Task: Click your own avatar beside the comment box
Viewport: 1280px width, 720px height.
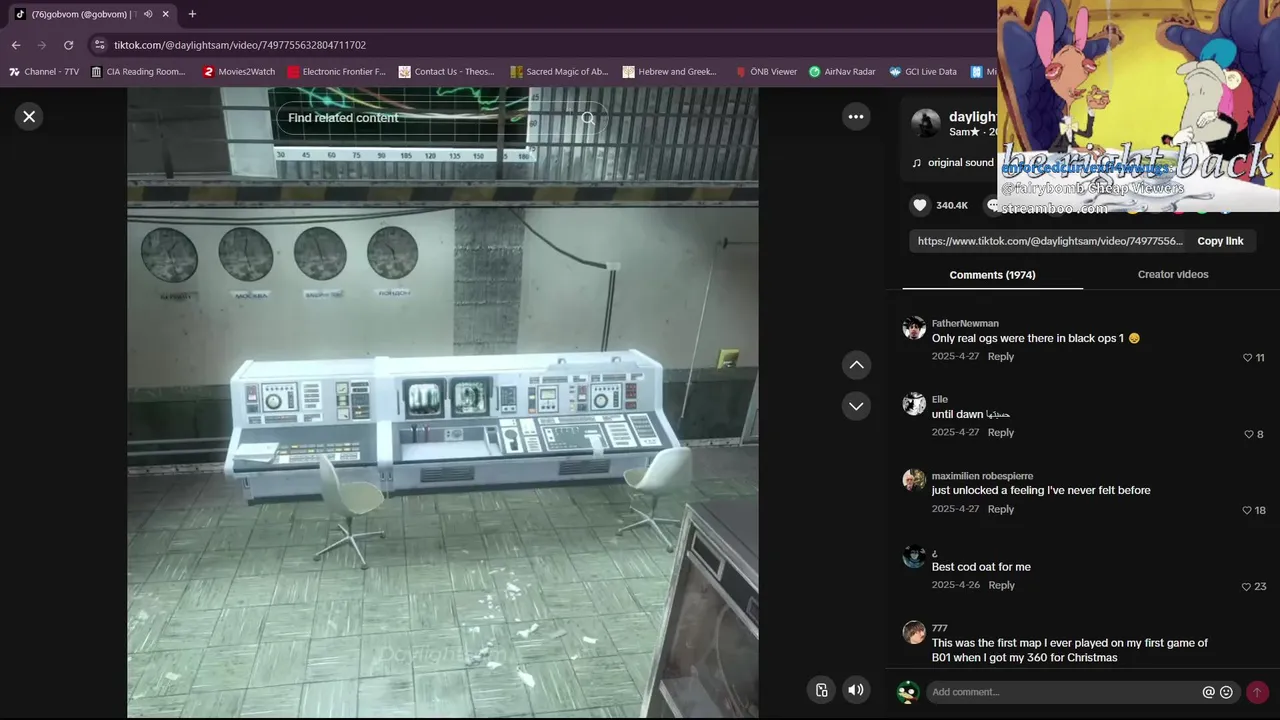Action: 908,692
